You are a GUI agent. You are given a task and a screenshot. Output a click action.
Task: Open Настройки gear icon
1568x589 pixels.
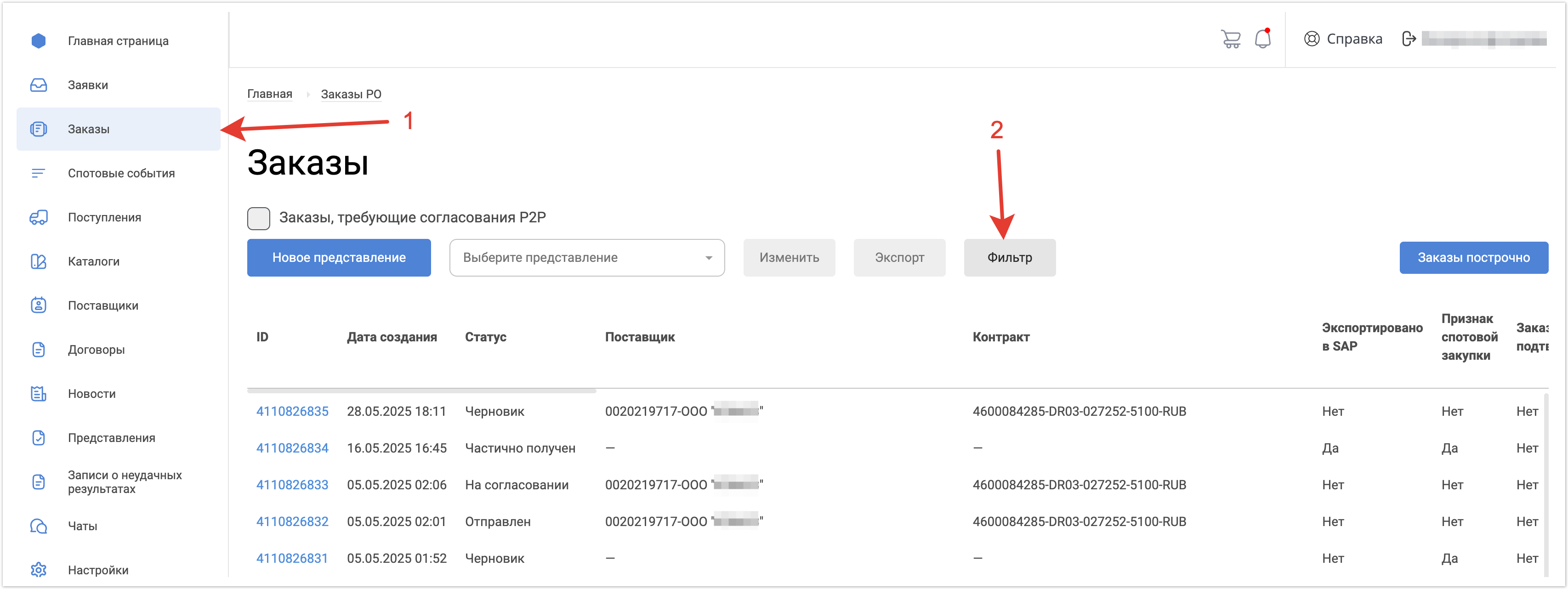tap(38, 570)
